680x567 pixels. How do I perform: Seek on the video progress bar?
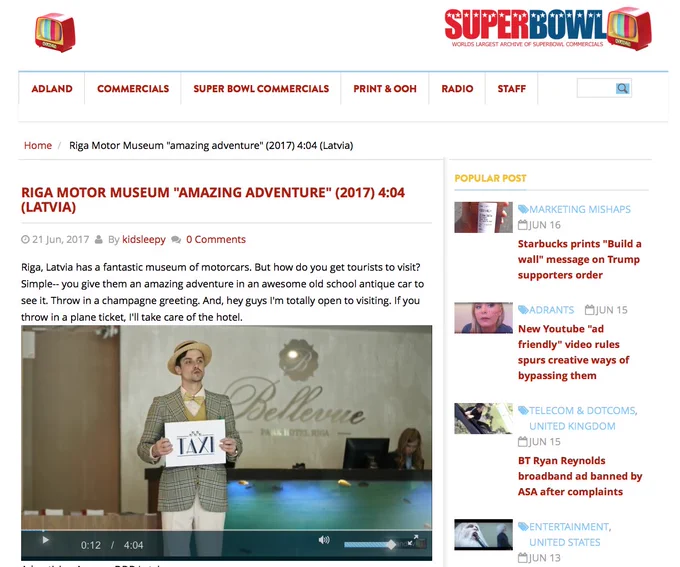pyautogui.click(x=226, y=530)
